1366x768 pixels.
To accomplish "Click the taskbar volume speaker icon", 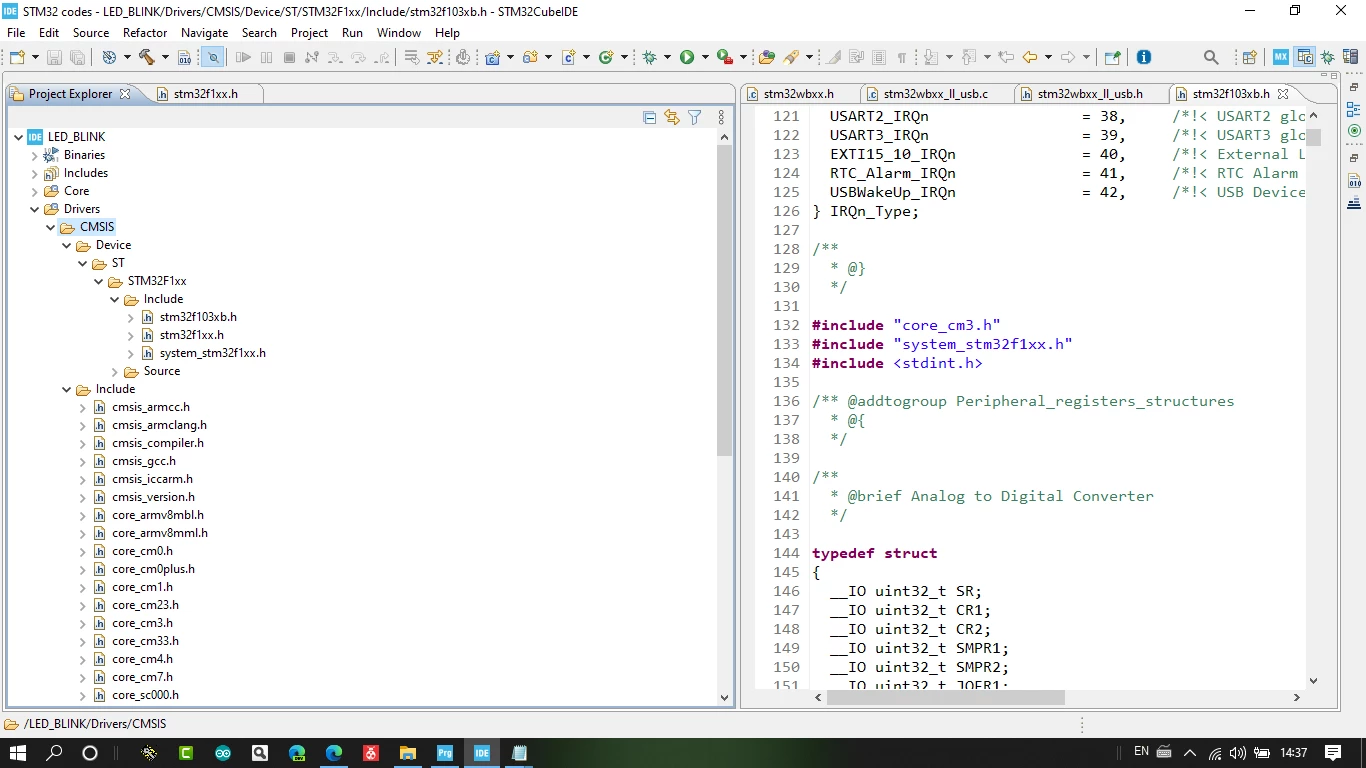I will point(1238,753).
